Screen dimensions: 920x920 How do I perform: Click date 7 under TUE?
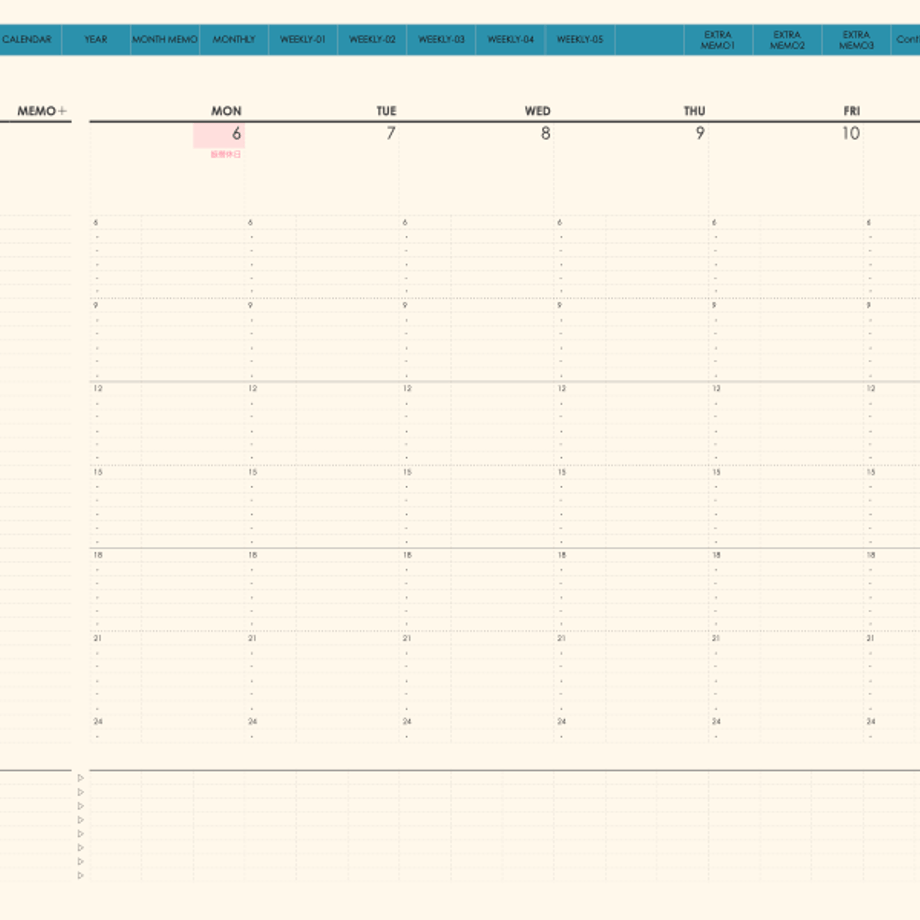(x=391, y=134)
